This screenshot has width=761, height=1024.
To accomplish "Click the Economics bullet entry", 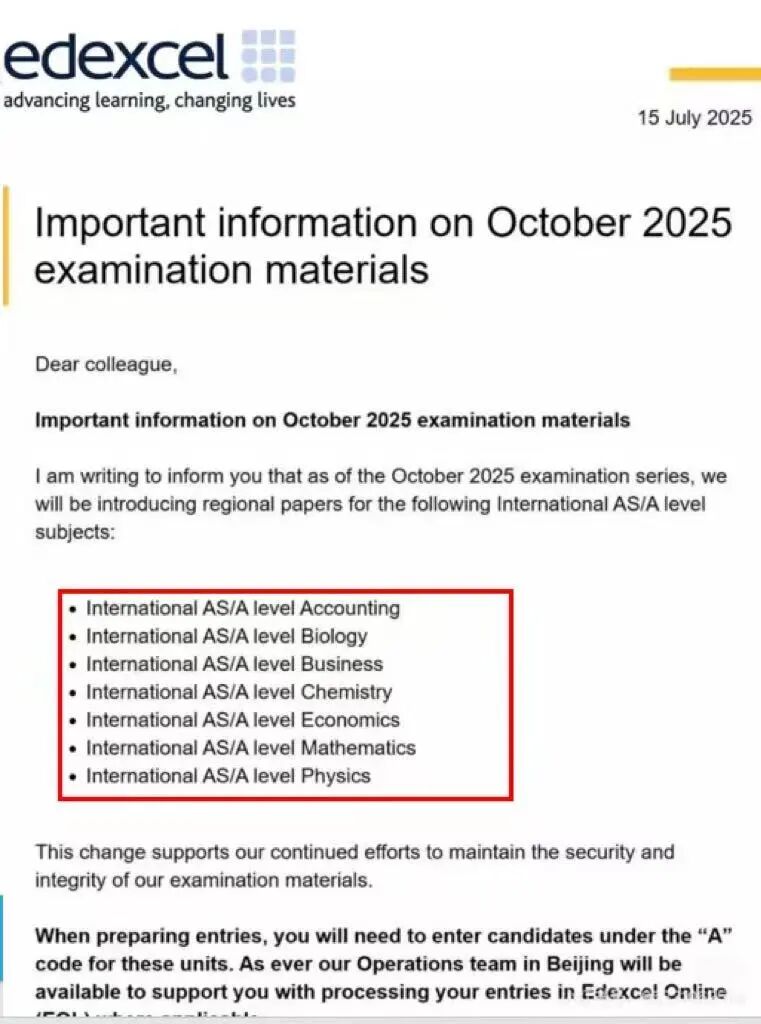I will [x=242, y=720].
